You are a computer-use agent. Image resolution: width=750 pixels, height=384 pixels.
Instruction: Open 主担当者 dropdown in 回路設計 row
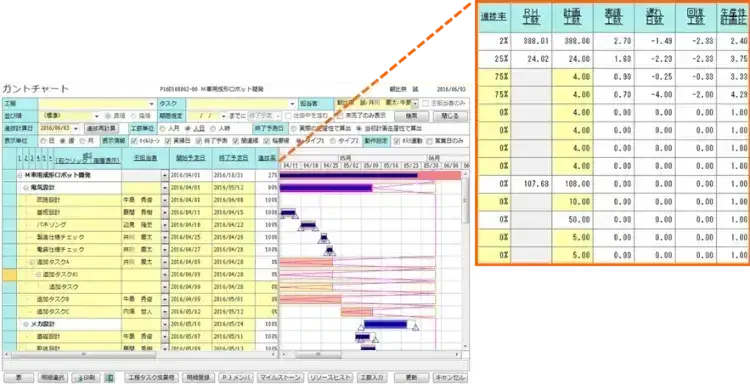165,200
